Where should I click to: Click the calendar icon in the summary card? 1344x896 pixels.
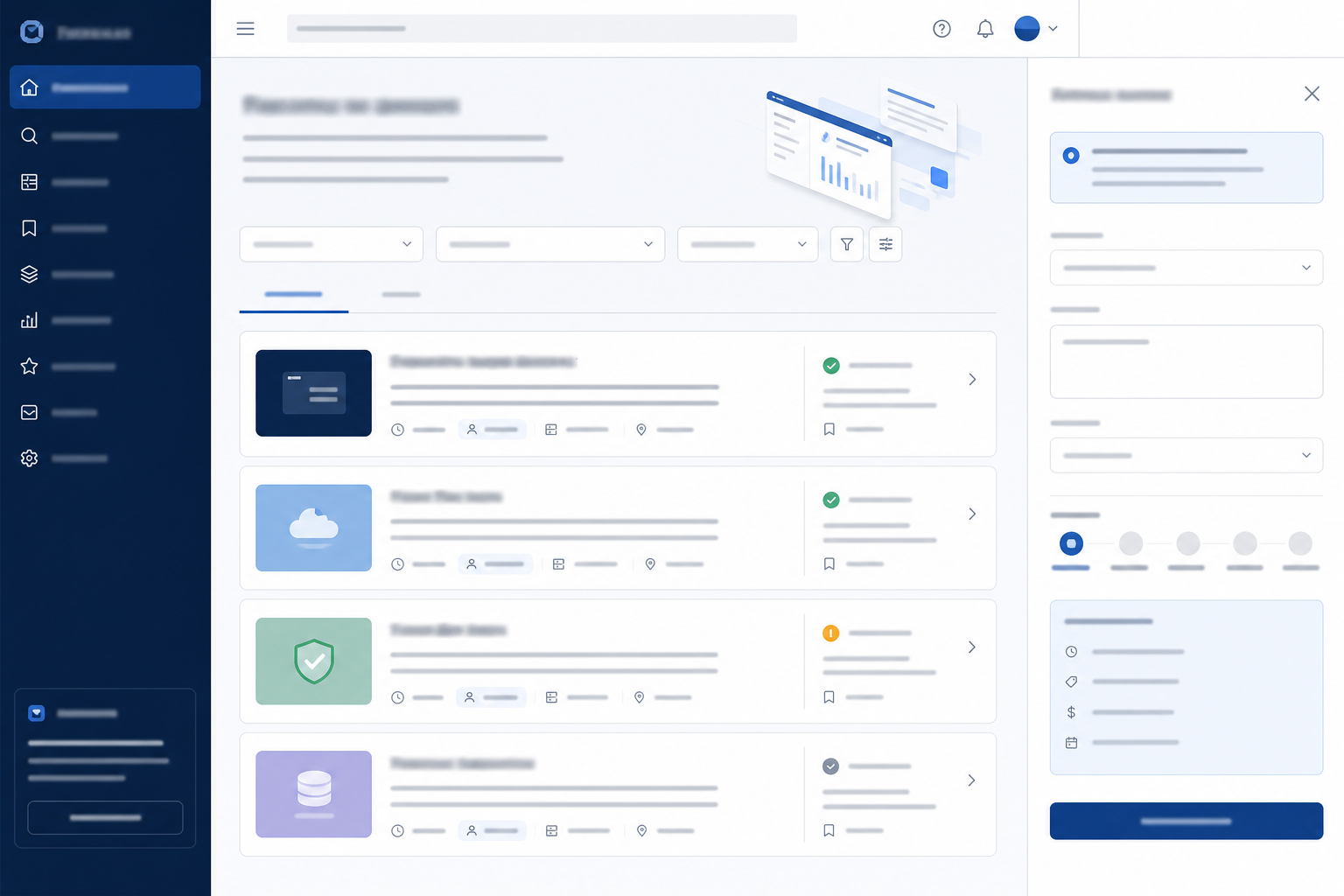pos(1071,743)
